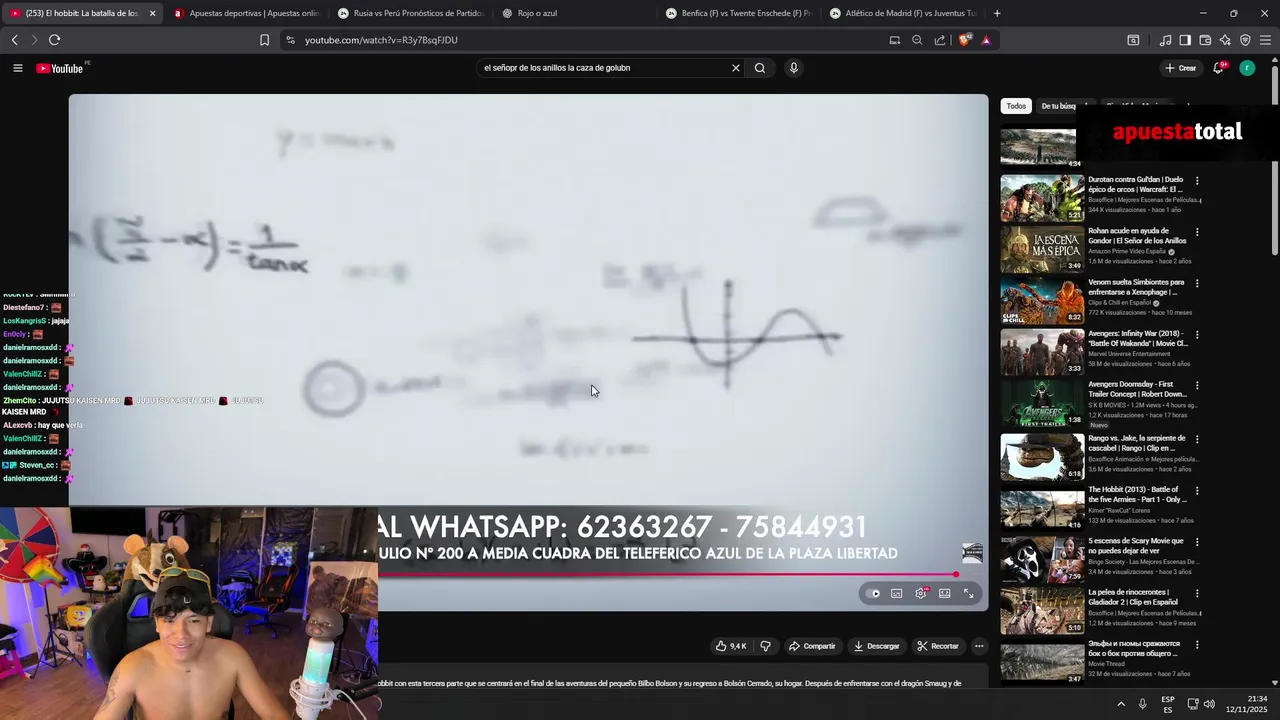Go back with browser back arrow
Screen dimensions: 1280x720
click(x=14, y=40)
